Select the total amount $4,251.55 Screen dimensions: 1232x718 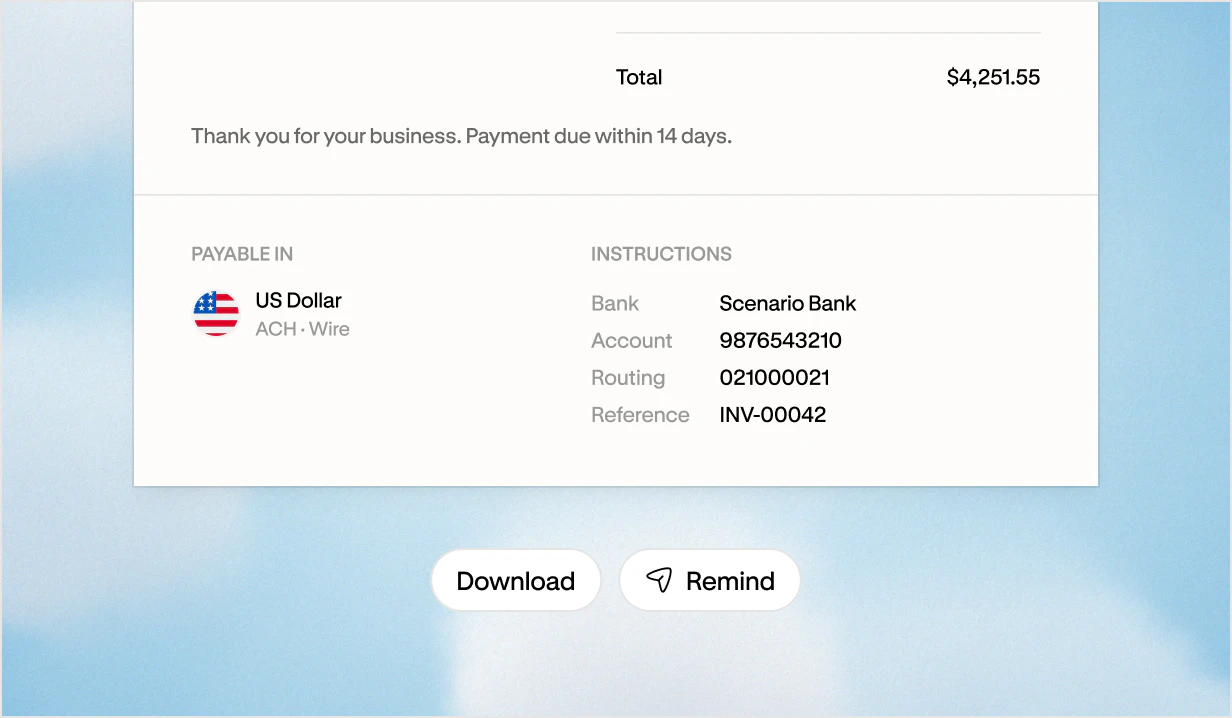pyautogui.click(x=993, y=77)
